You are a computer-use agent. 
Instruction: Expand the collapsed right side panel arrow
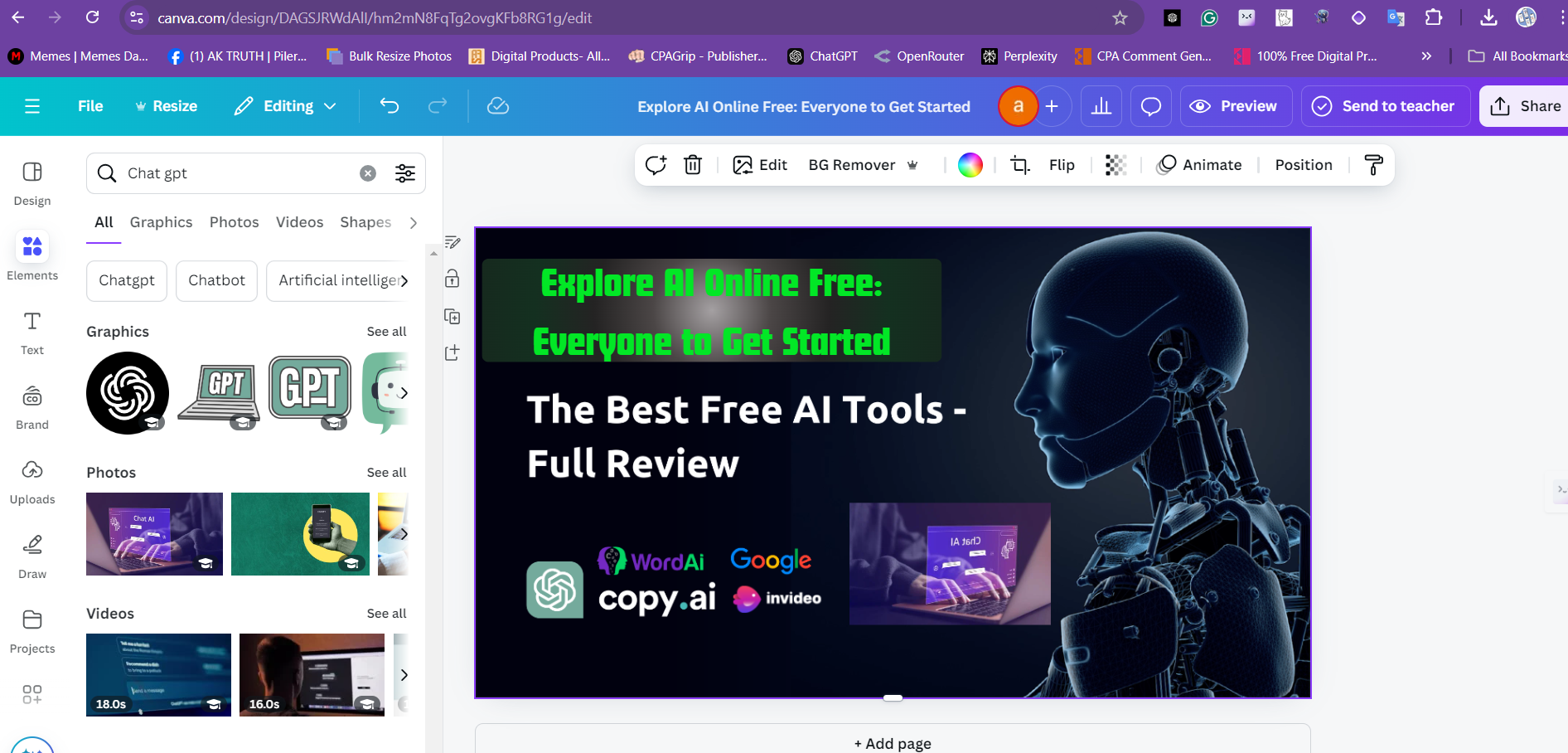[1561, 490]
